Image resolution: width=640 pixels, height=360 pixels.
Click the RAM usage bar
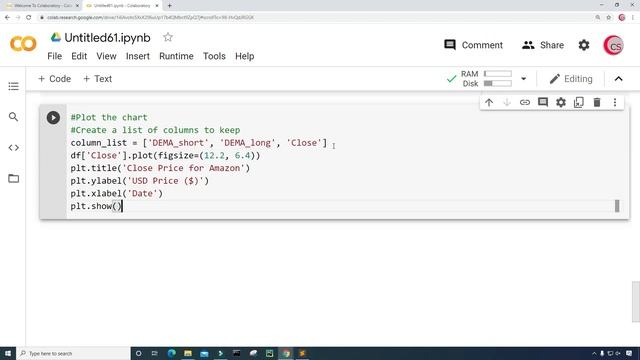[x=498, y=73]
